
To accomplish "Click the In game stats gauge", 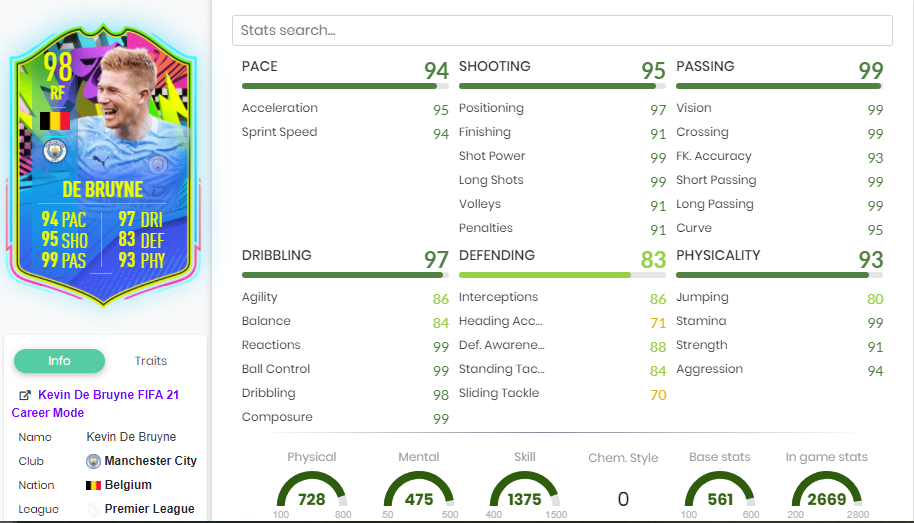I will (827, 492).
